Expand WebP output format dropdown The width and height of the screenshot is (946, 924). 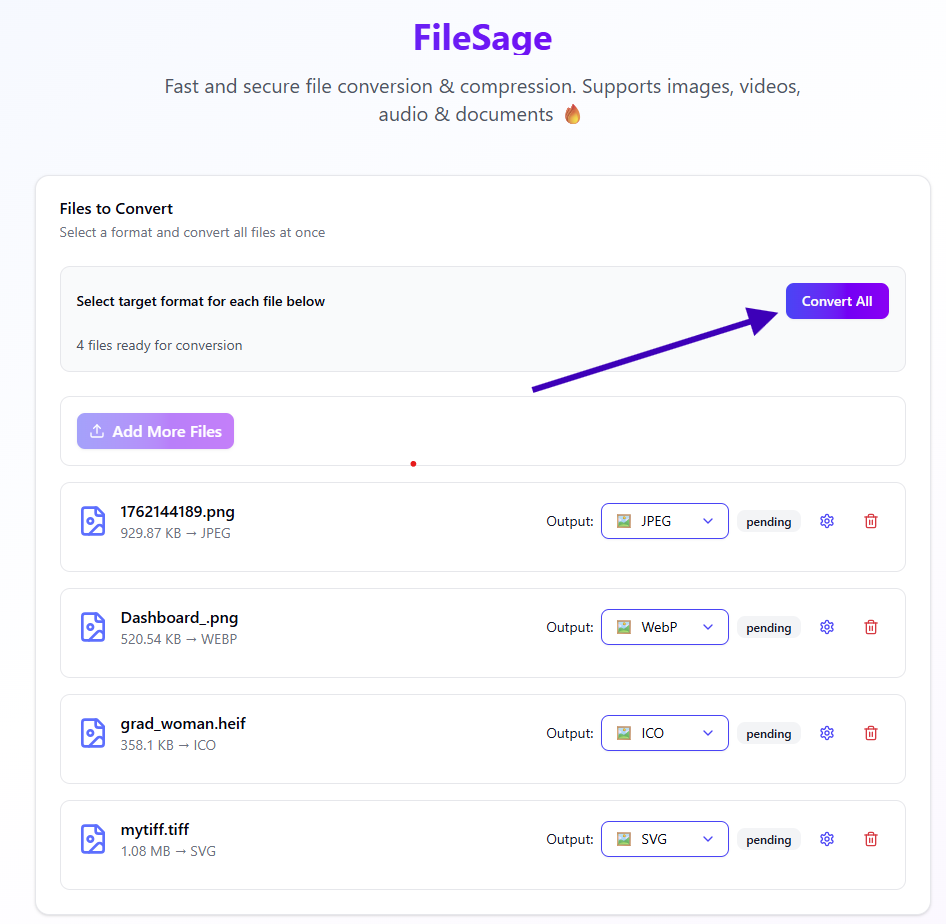point(664,627)
